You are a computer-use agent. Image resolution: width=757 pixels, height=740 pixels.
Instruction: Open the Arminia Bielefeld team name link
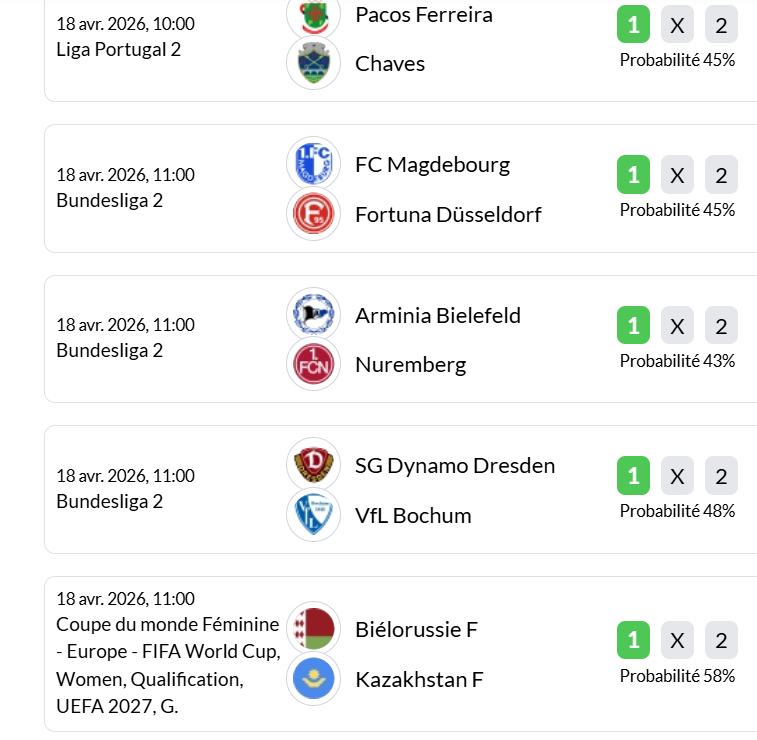437,315
